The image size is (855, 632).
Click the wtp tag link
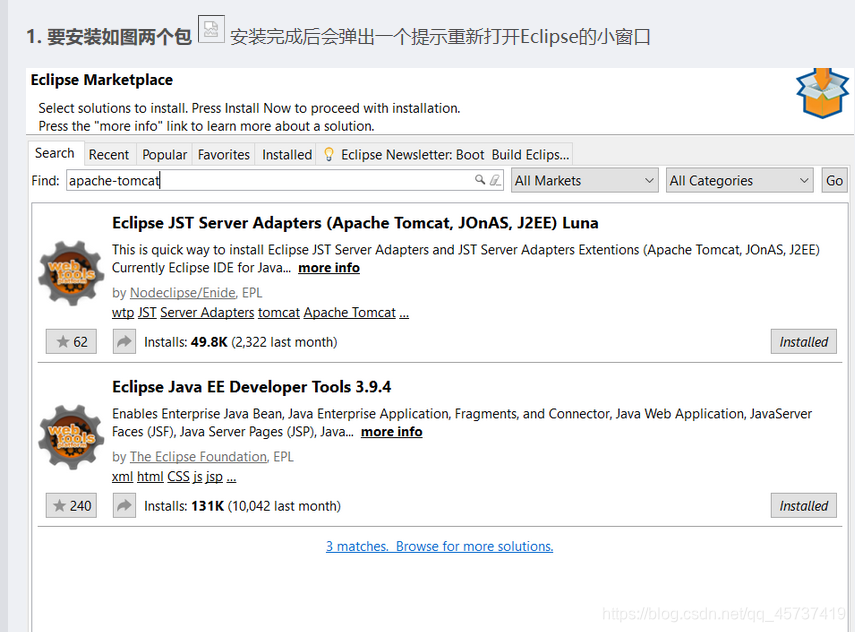click(x=123, y=313)
